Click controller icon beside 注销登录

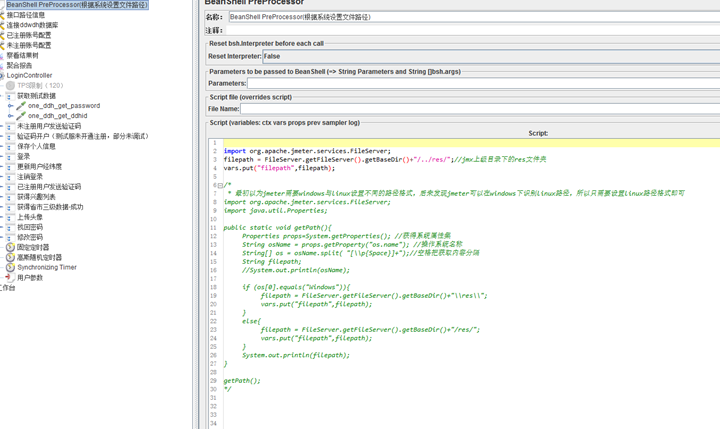pyautogui.click(x=11, y=177)
